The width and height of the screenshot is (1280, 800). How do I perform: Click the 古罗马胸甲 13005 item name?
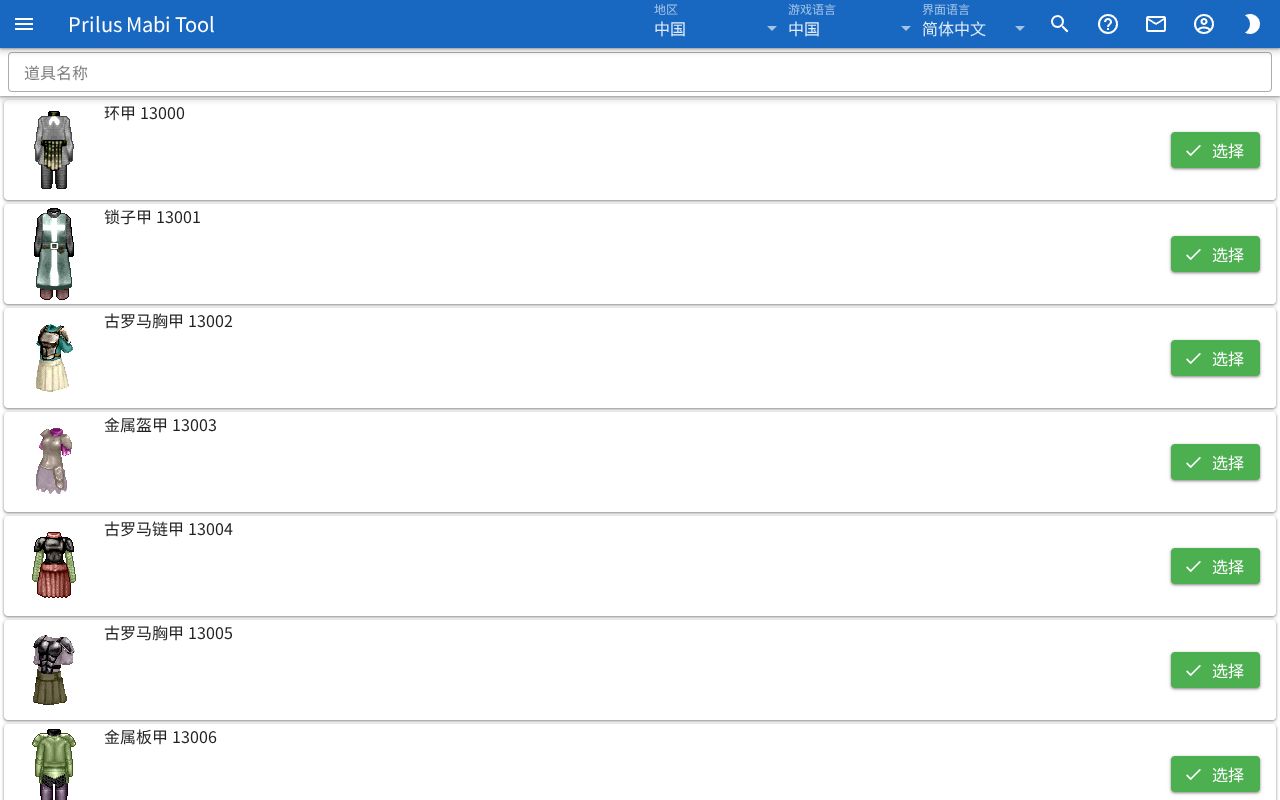coord(168,633)
